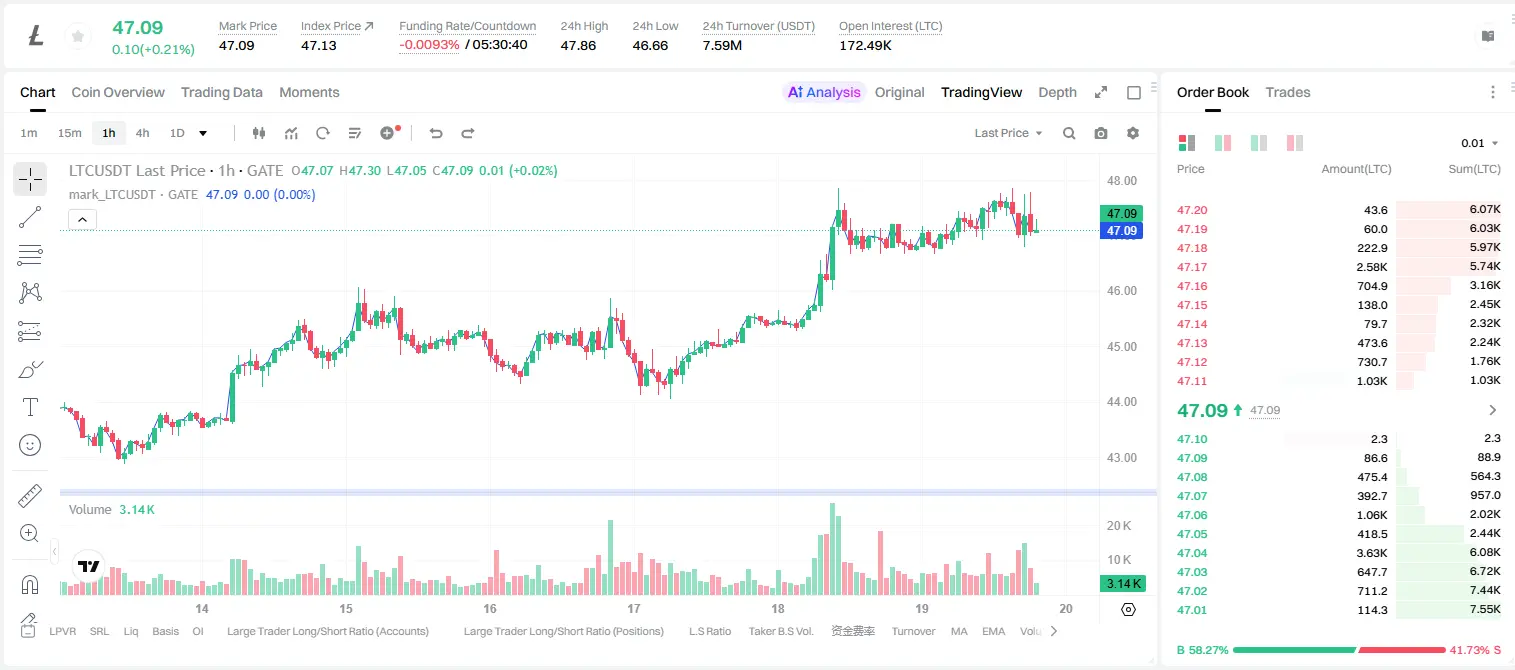Select the crosshair cursor tool
The height and width of the screenshot is (670, 1515).
[30, 179]
